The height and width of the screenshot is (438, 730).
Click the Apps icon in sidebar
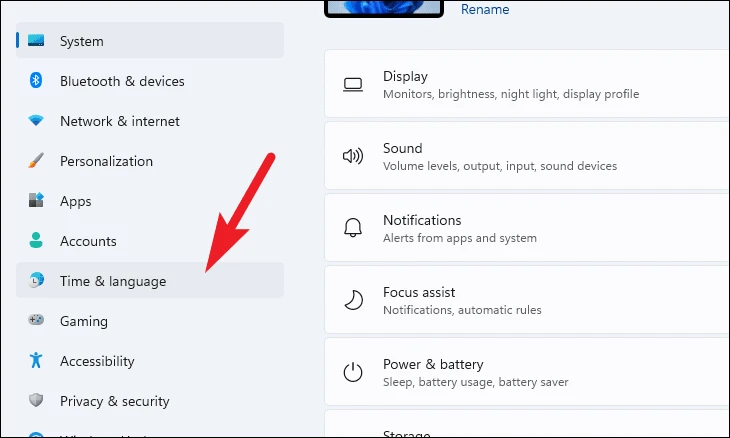(36, 200)
